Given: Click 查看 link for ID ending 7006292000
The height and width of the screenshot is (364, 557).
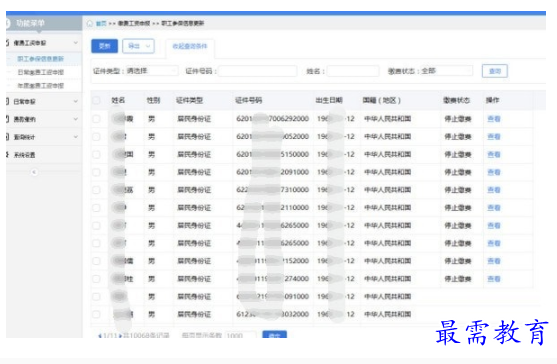Looking at the screenshot, I should (494, 119).
